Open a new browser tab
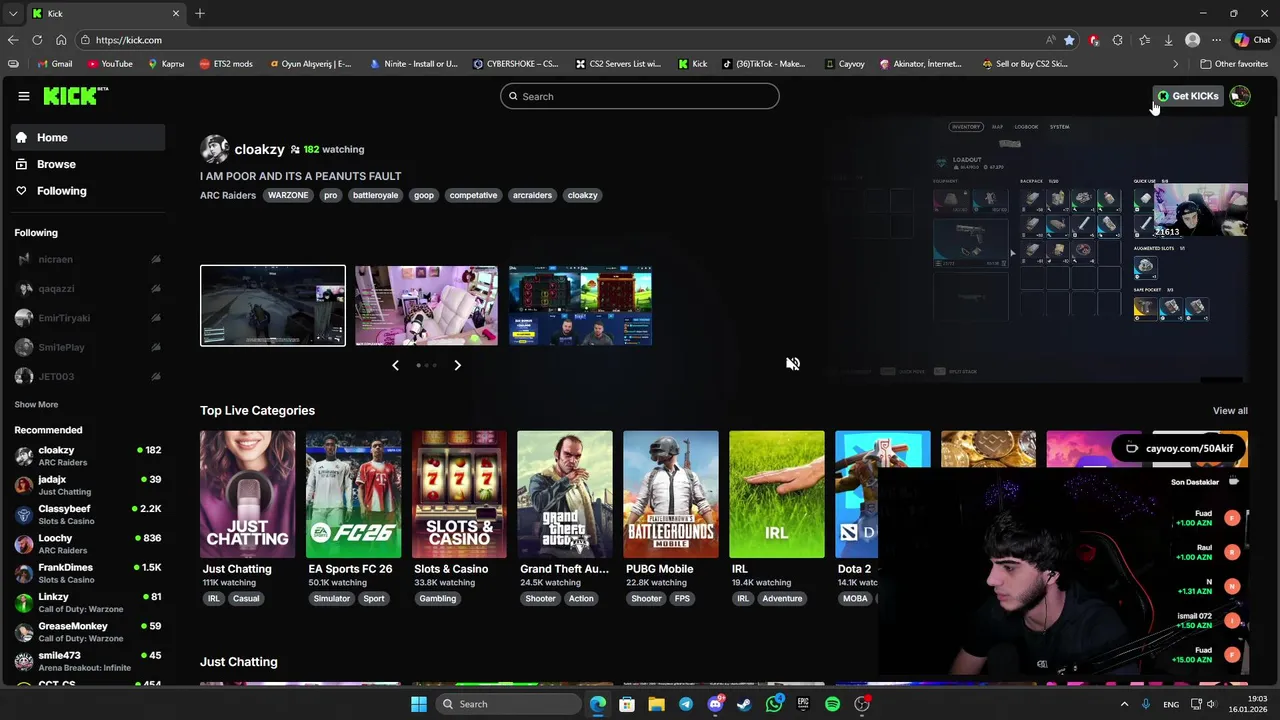Image resolution: width=1280 pixels, height=720 pixels. pos(200,13)
